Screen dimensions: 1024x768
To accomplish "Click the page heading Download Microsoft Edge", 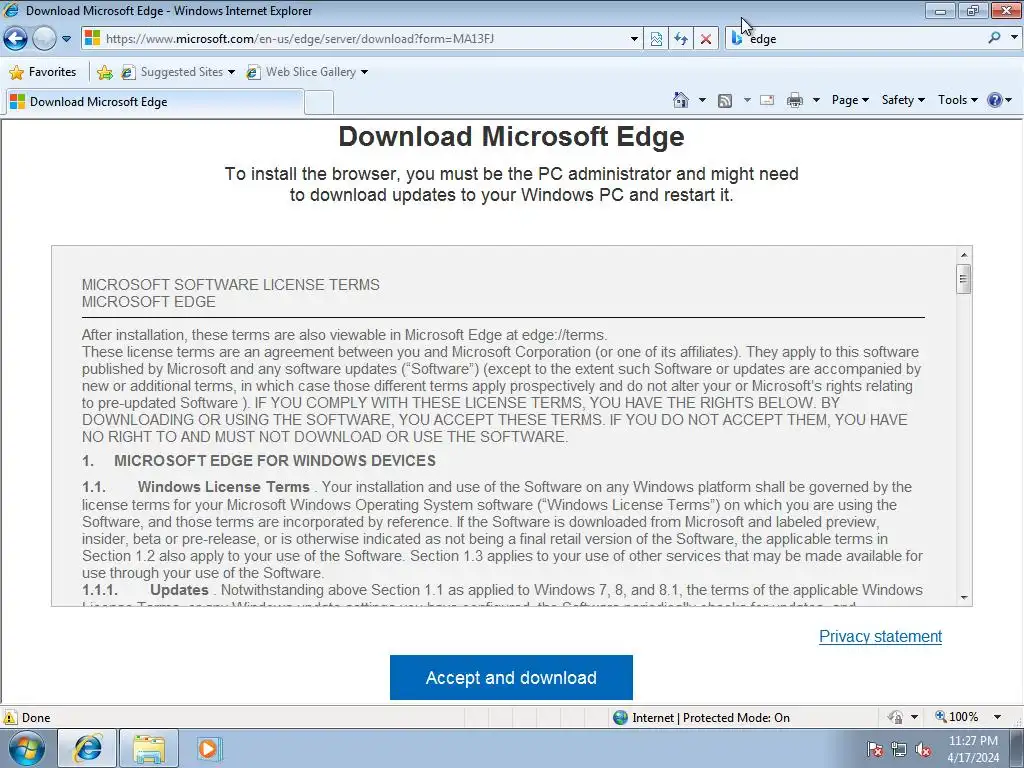I will point(511,136).
